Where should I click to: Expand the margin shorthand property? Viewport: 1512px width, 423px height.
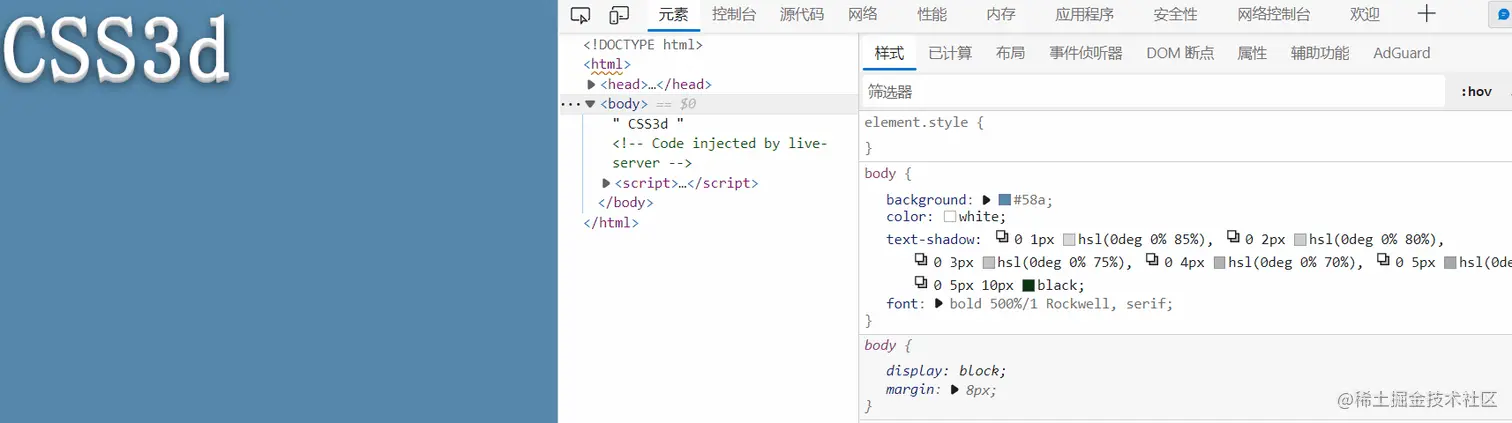955,390
